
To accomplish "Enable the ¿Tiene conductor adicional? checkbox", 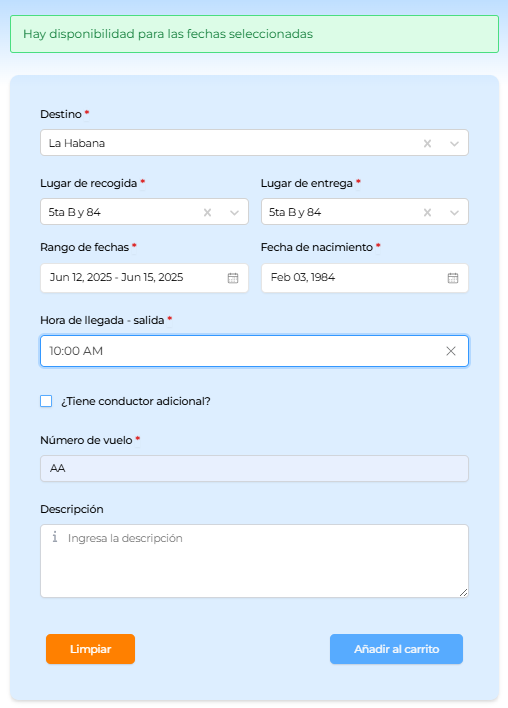I will [x=46, y=401].
